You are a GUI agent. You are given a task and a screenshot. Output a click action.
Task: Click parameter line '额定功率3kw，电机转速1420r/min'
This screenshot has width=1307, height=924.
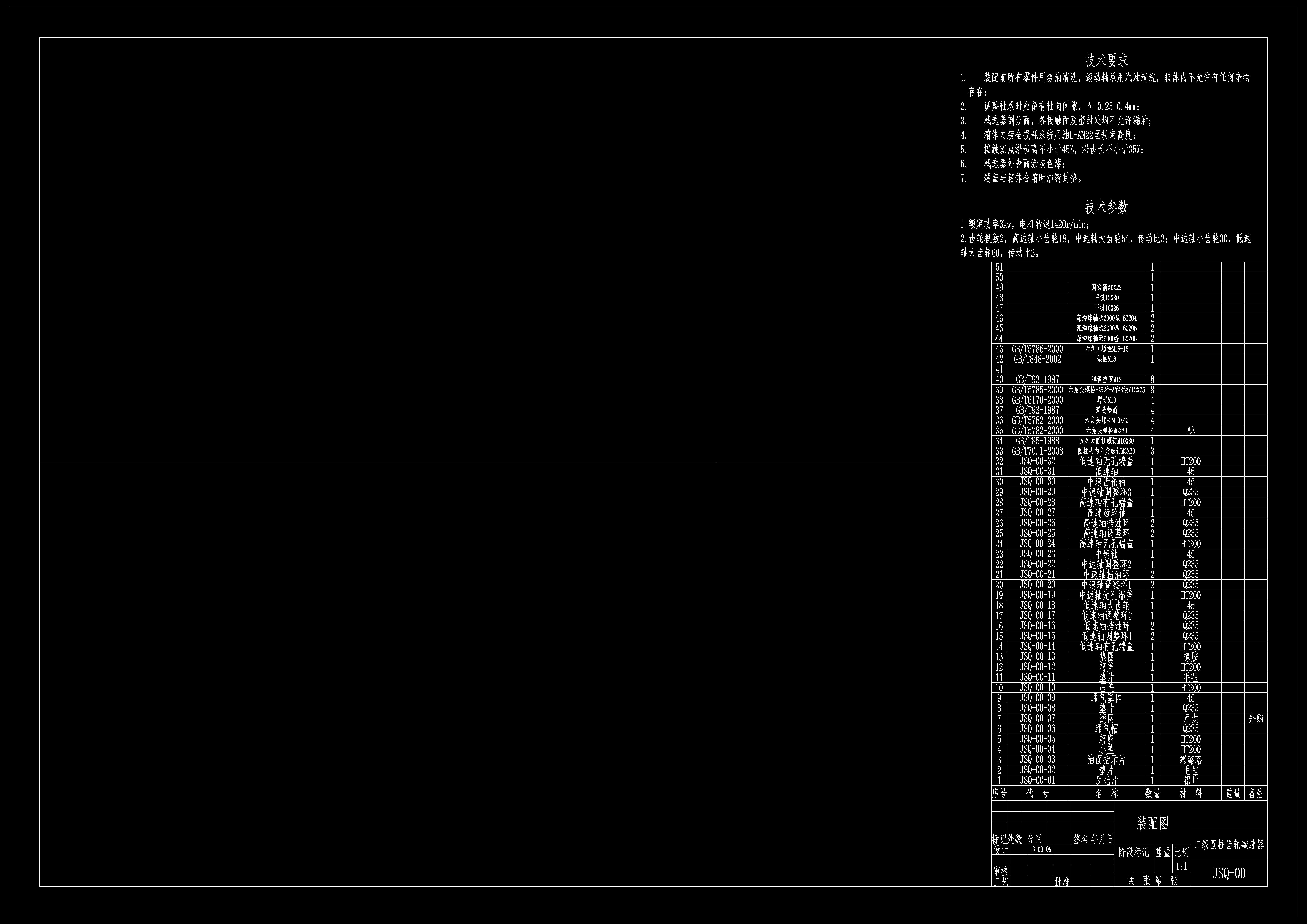pos(1025,224)
